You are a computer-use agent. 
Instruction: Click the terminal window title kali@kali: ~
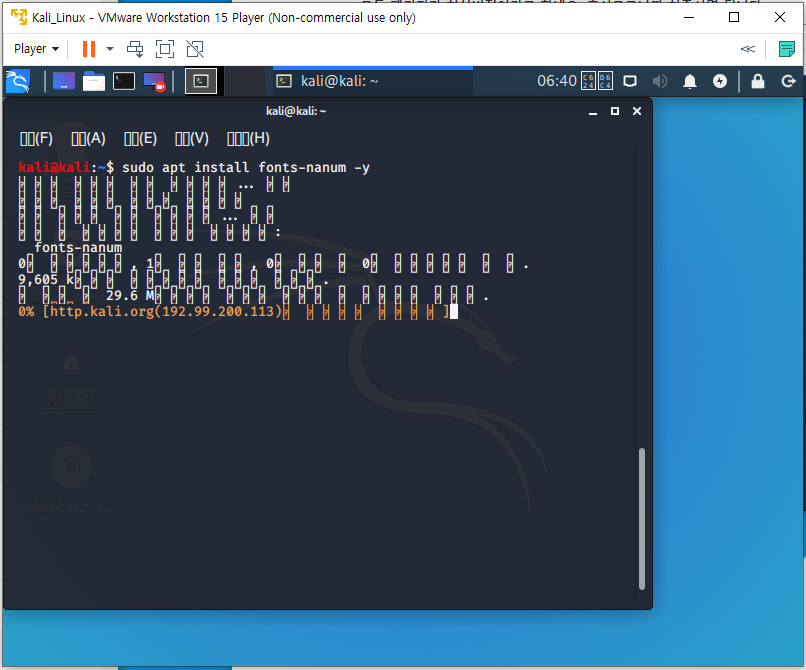296,111
